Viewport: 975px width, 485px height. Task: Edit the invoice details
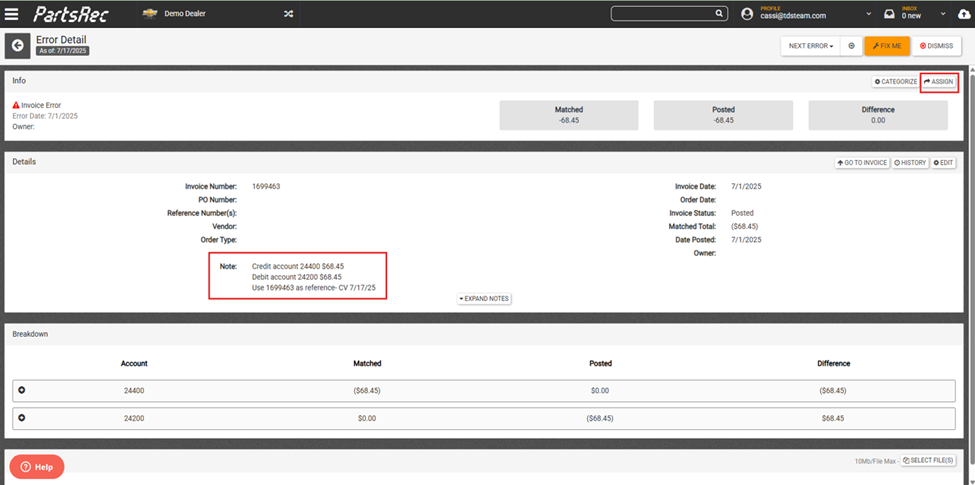(x=943, y=163)
